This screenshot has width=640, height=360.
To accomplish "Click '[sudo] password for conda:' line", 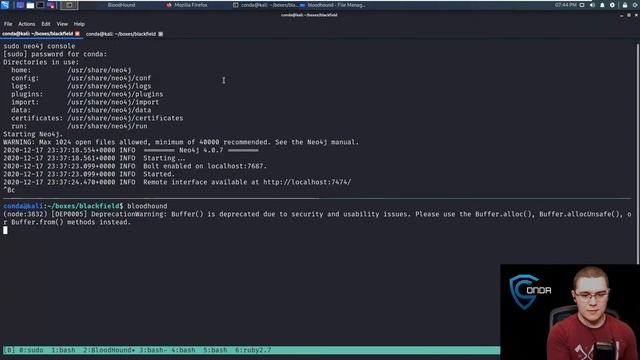I will (x=55, y=54).
